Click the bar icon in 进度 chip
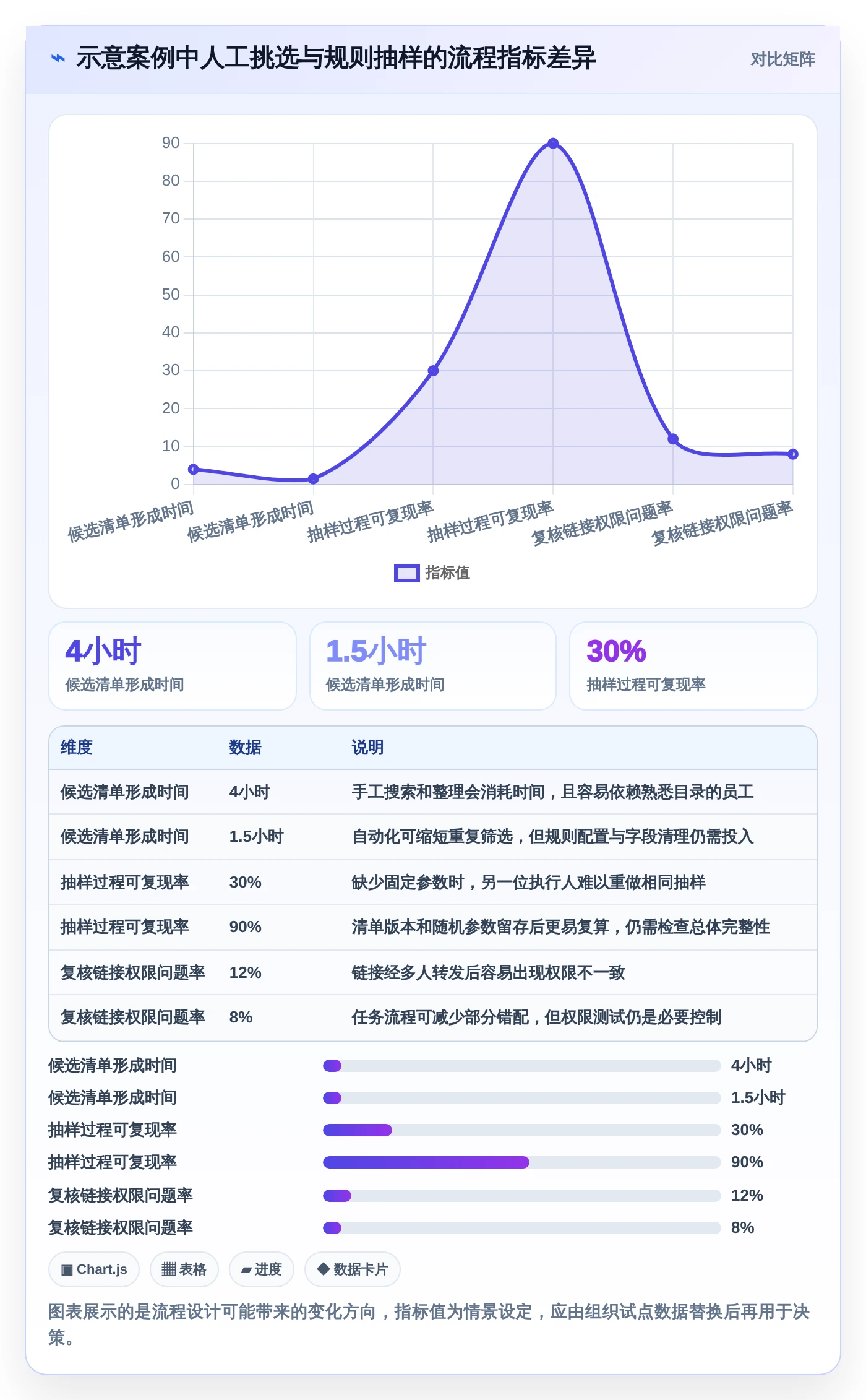The image size is (866, 1400). point(246,1271)
